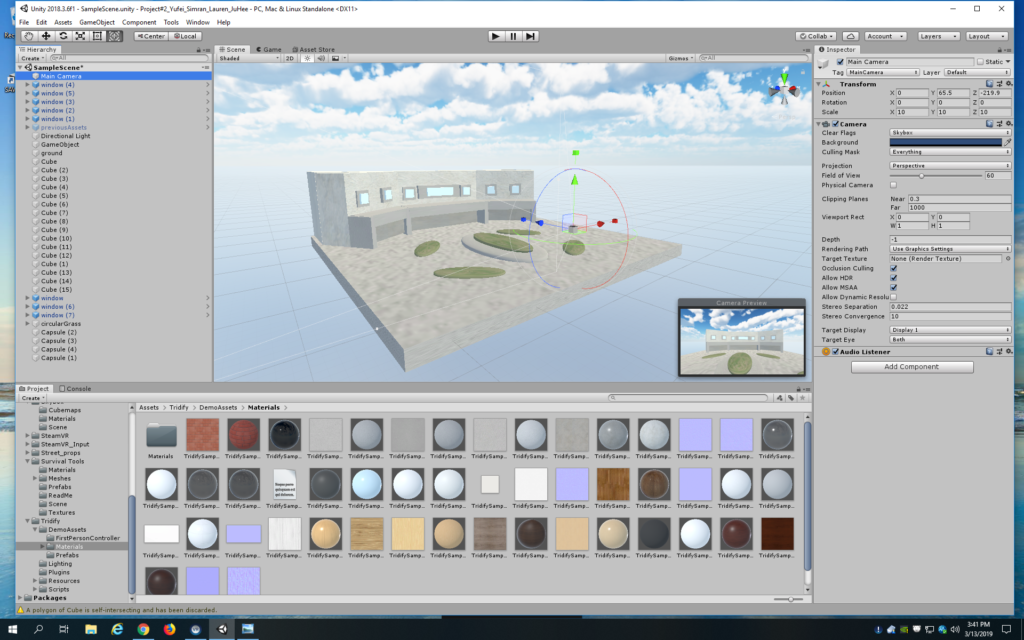1024x640 pixels.
Task: Click the Create button in Hierarchy
Action: (32, 58)
